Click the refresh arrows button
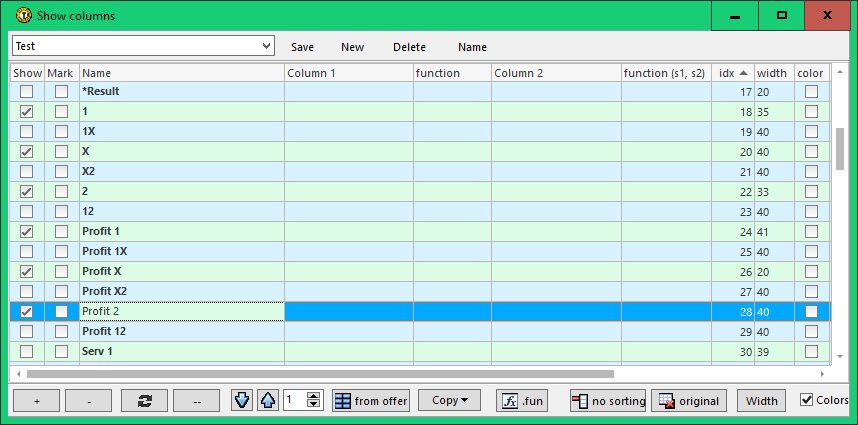The height and width of the screenshot is (425, 858). 144,401
